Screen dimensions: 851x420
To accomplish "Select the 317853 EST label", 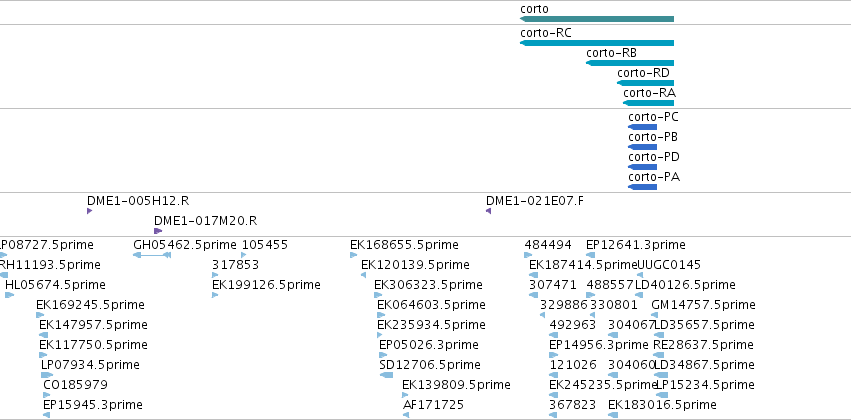I will (236, 265).
